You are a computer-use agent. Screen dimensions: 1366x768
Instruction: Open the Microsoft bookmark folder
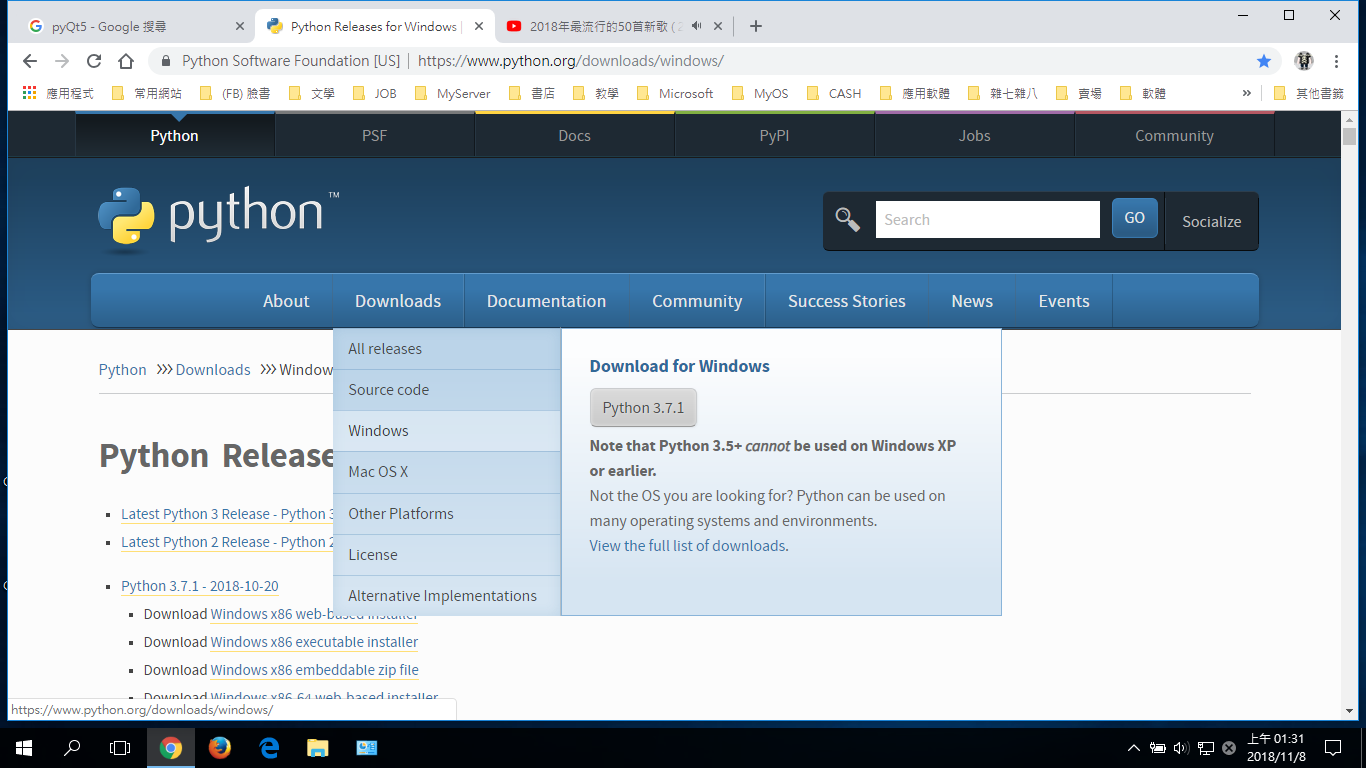[674, 93]
